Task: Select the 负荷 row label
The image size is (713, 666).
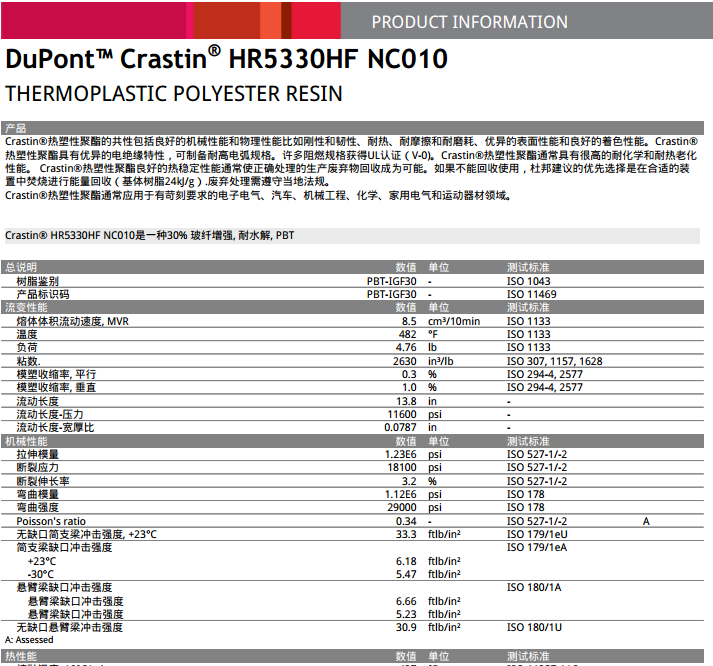Action: [27, 347]
